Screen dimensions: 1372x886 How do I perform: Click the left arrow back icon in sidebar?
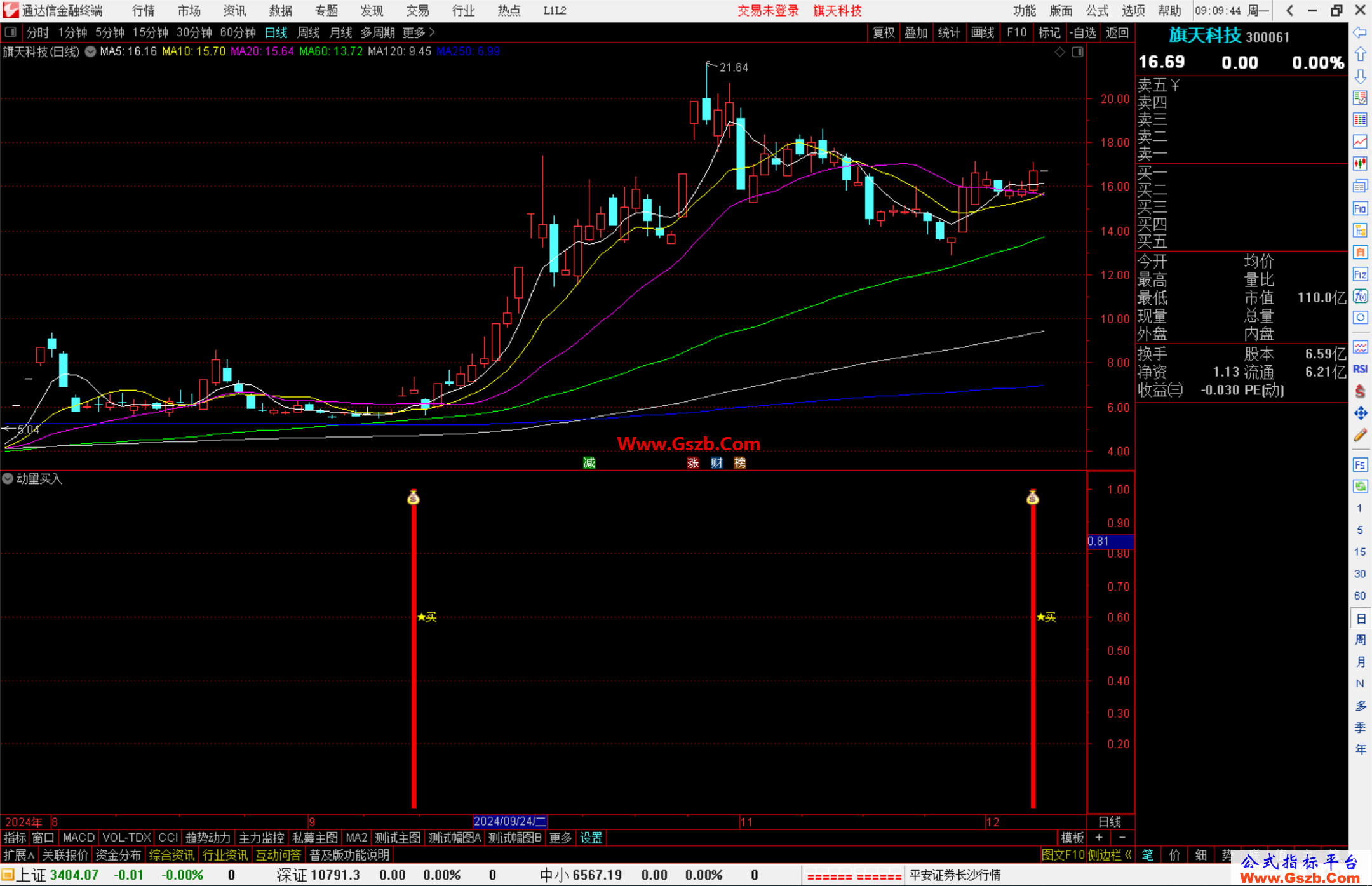pos(1360,32)
